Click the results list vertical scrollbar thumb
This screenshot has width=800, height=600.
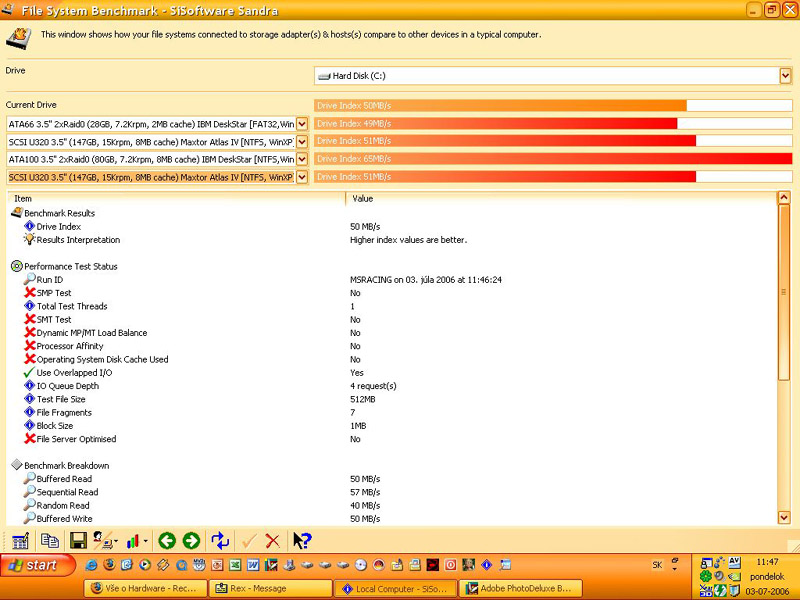(784, 292)
